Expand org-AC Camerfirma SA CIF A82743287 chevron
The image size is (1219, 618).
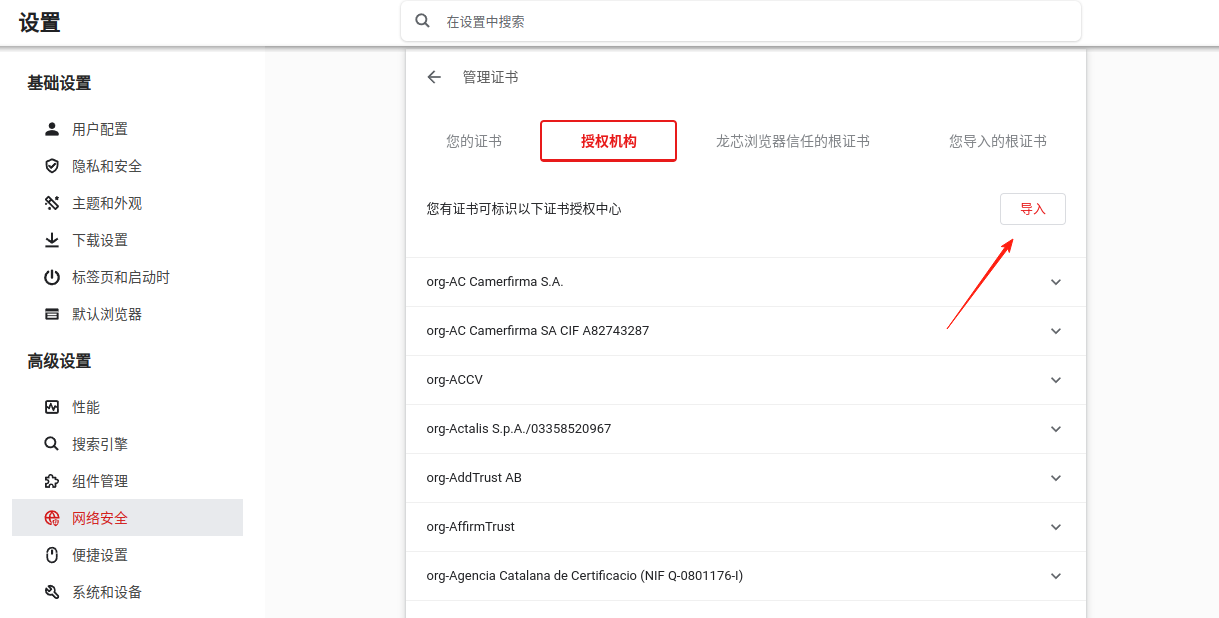point(1056,331)
